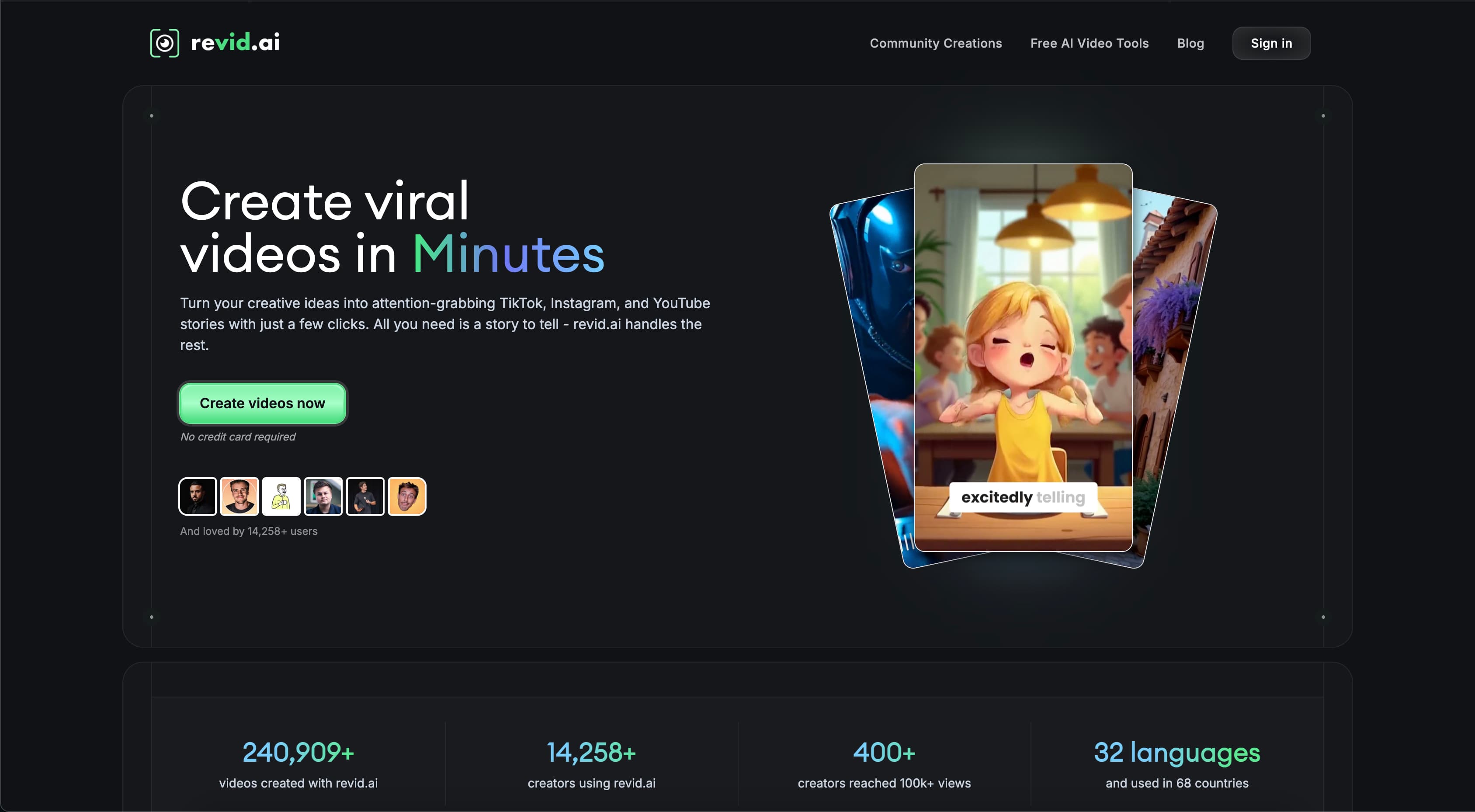The height and width of the screenshot is (812, 1475).
Task: Click the surprised face avatar on orange background
Action: point(407,496)
